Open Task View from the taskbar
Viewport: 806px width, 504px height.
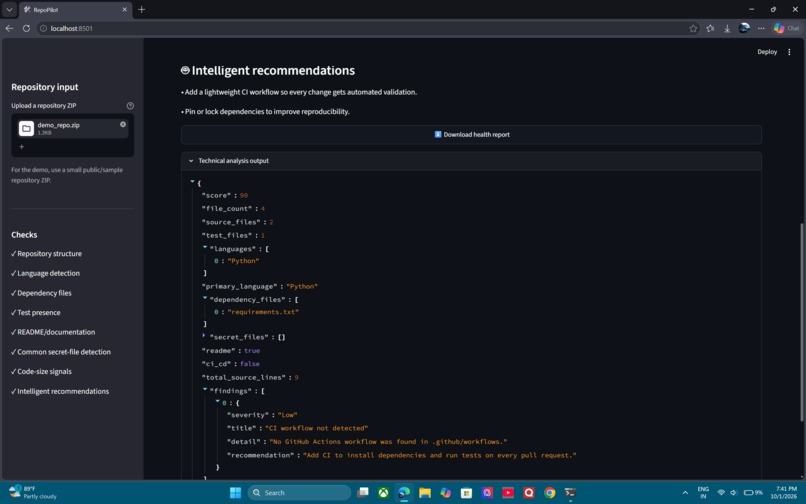pyautogui.click(x=363, y=493)
